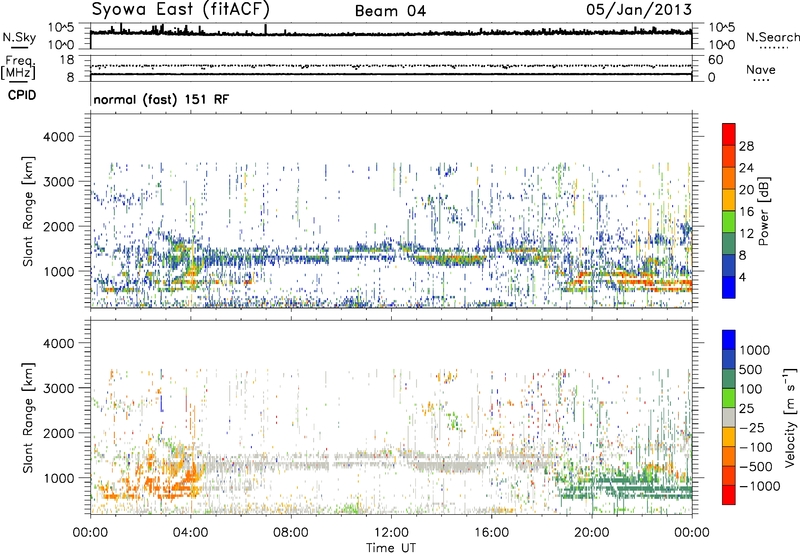Viewport: 800px width, 554px height.
Task: Click the "2000" tick on the velocity panel
Action: click(x=58, y=433)
